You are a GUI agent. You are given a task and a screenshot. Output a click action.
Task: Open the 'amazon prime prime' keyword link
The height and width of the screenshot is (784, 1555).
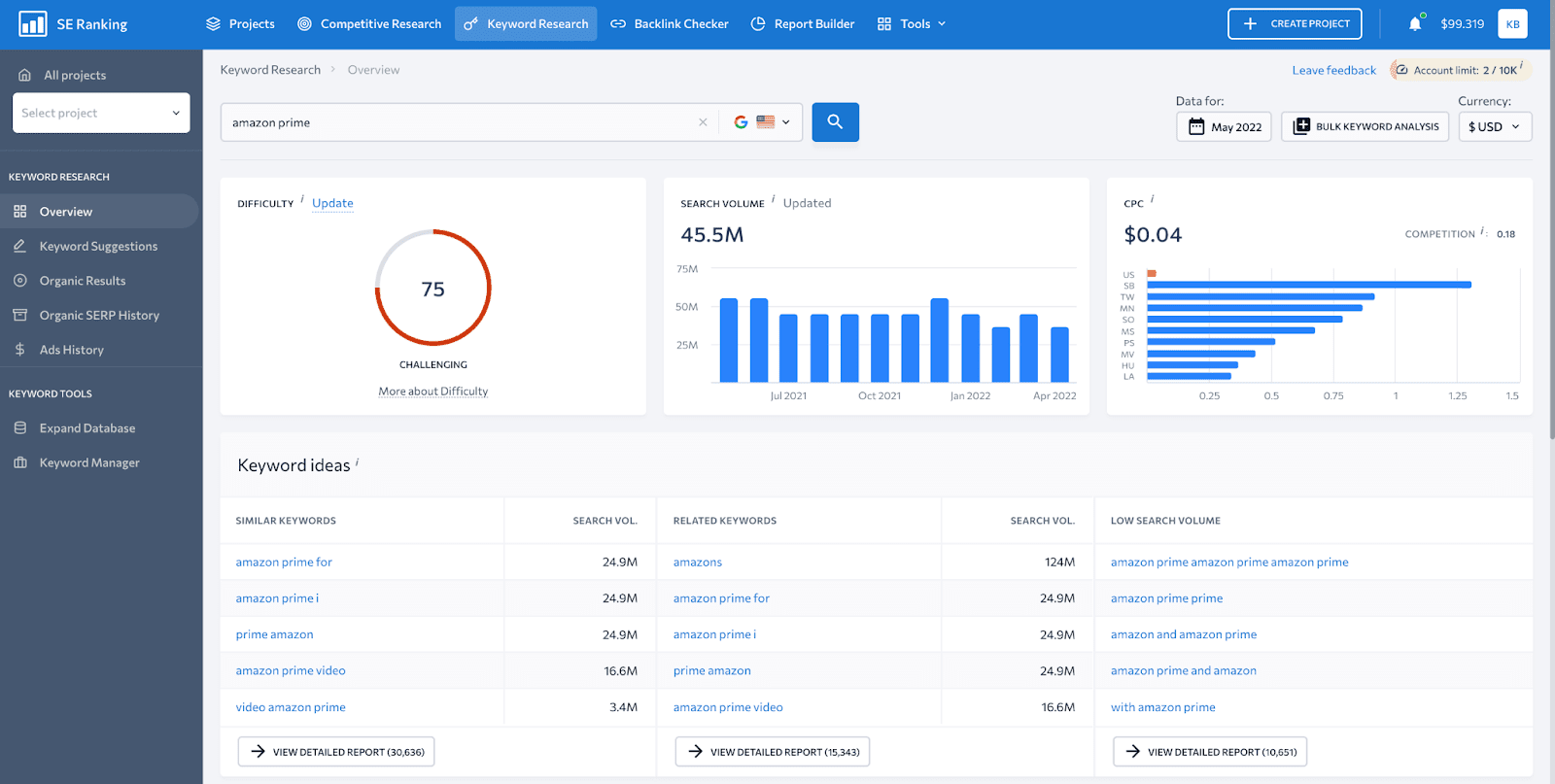click(1166, 598)
